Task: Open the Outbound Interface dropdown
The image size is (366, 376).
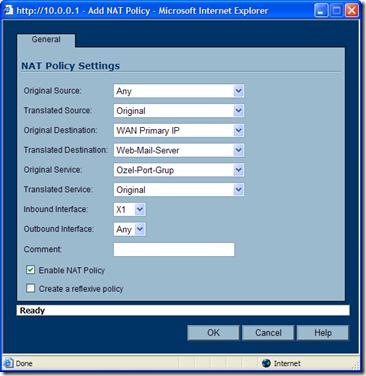Action: pos(129,229)
